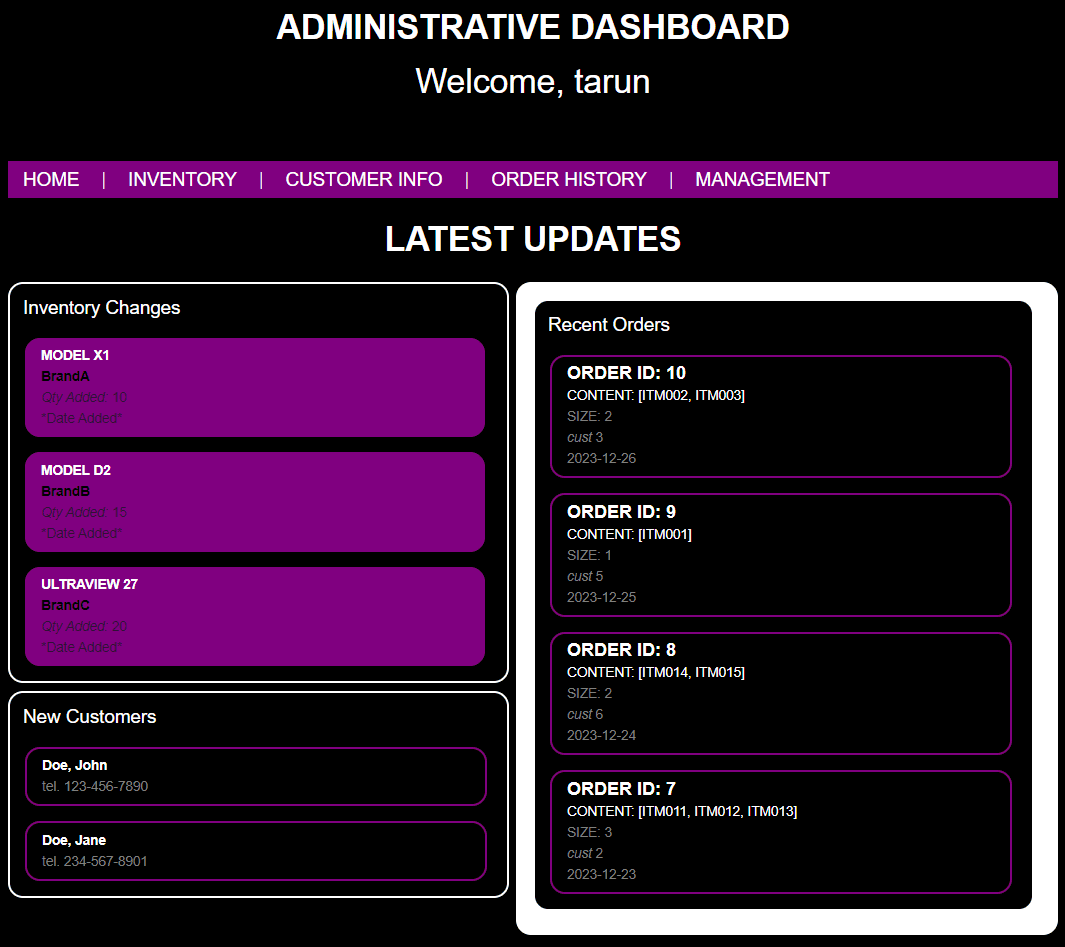Screen dimensions: 1065x947
Task: Open the MANAGEMENT menu item
Action: pyautogui.click(x=762, y=179)
